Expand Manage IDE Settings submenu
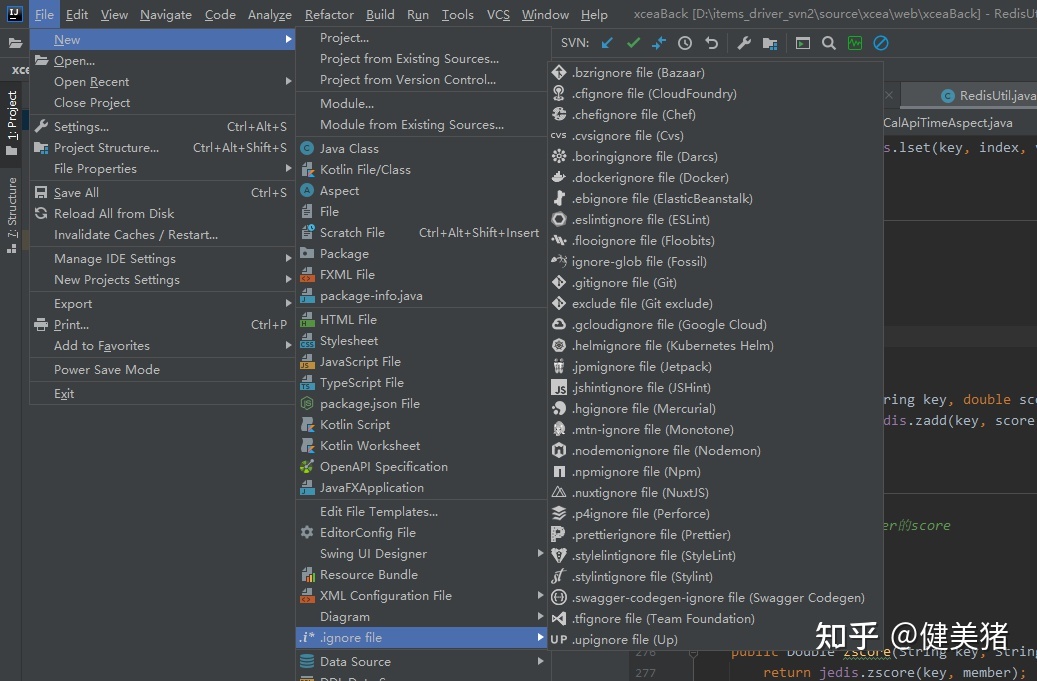The height and width of the screenshot is (681, 1037). tap(162, 259)
